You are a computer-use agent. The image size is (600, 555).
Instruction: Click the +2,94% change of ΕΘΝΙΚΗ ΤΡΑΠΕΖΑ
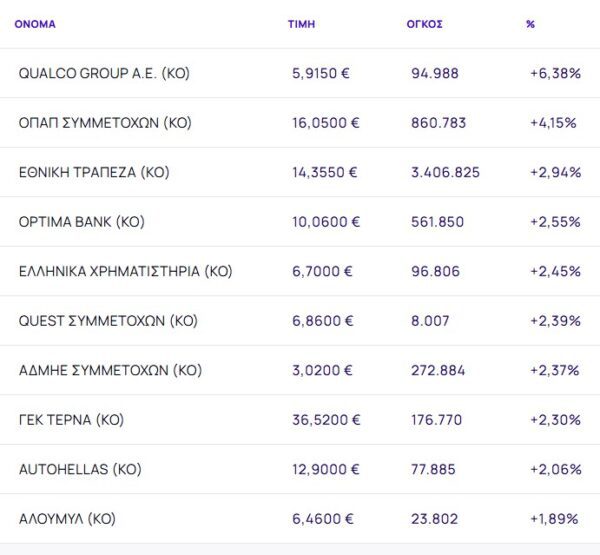(x=555, y=172)
